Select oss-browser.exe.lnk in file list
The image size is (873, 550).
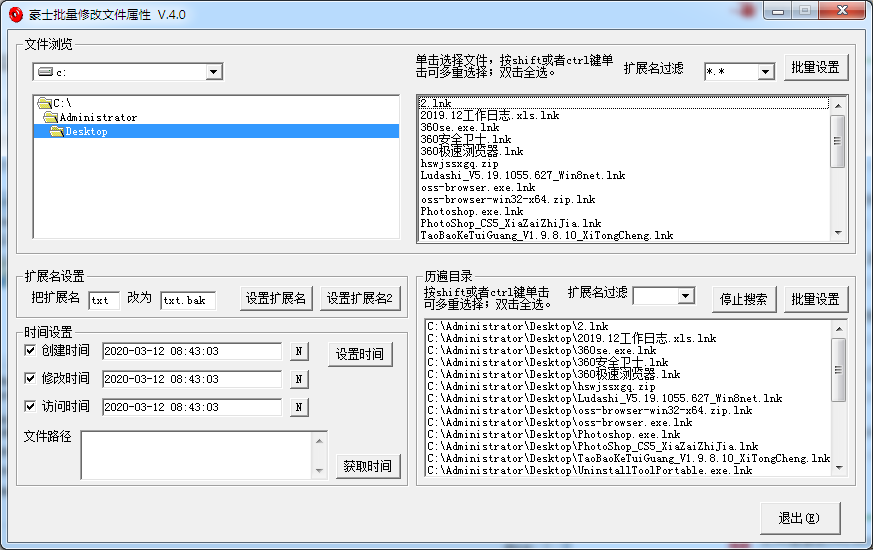click(624, 188)
